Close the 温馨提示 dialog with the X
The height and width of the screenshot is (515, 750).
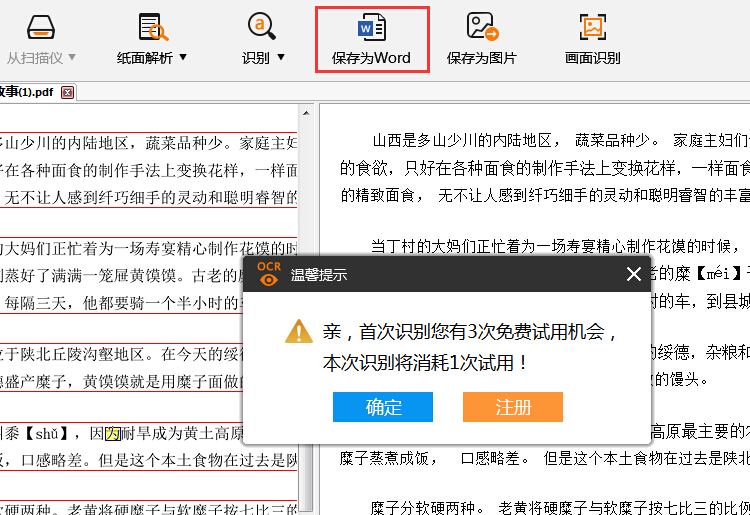coord(633,274)
